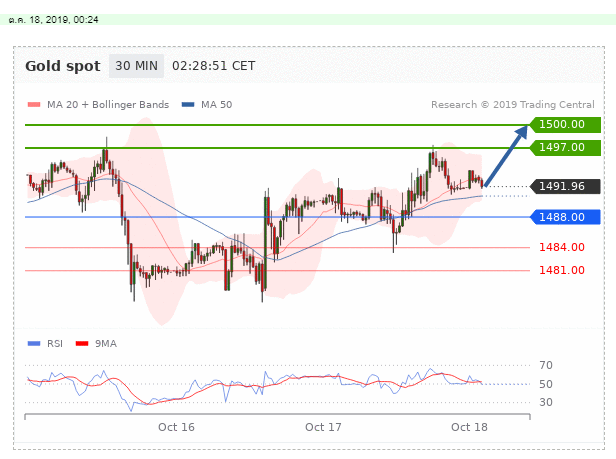Click the MA 50 blue legend swatch
The width and height of the screenshot is (616, 459).
coord(188,105)
